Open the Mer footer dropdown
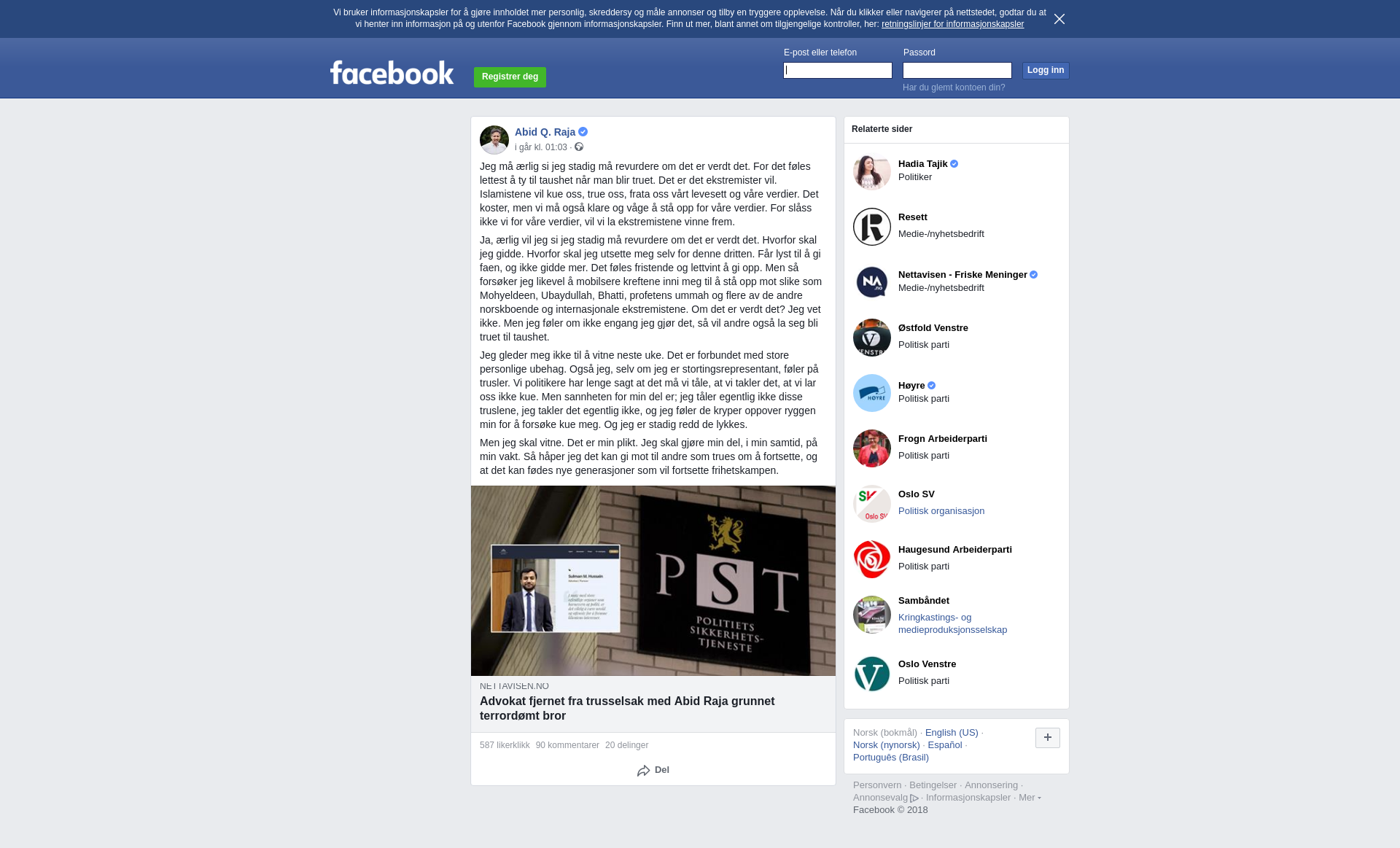The height and width of the screenshot is (848, 1400). click(1030, 797)
